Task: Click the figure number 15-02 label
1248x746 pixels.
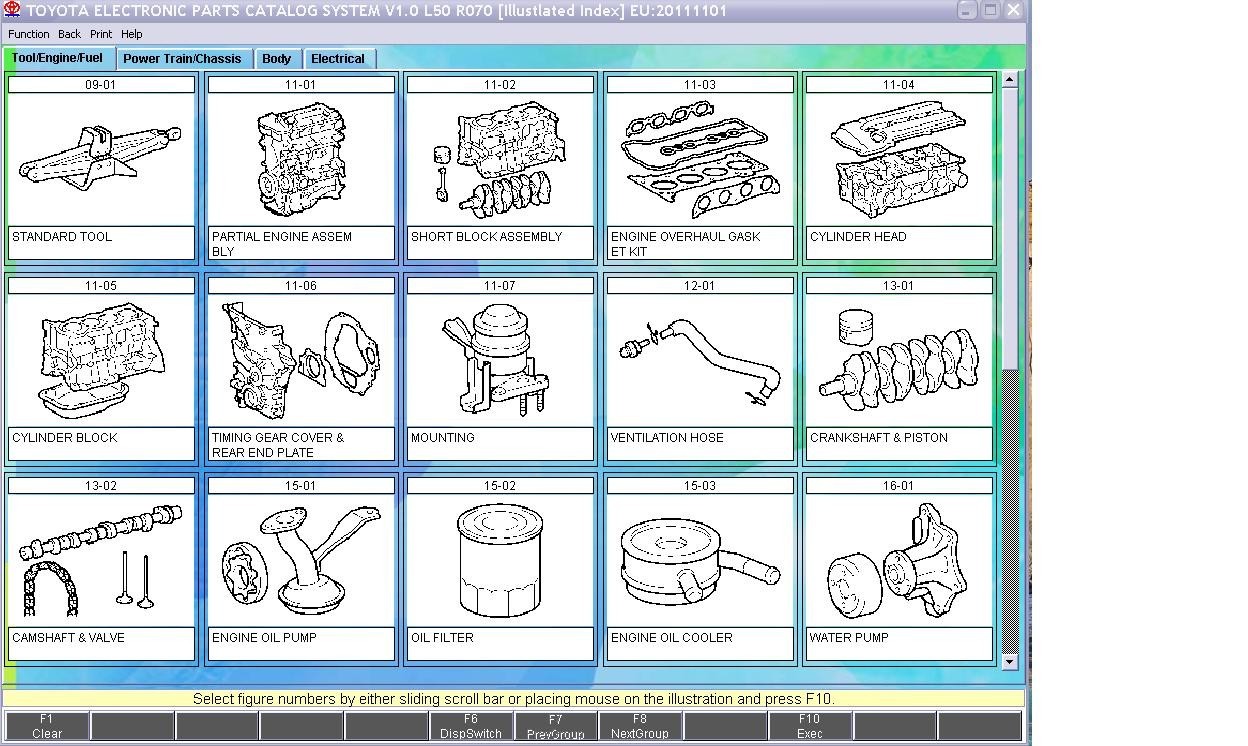Action: [x=500, y=486]
